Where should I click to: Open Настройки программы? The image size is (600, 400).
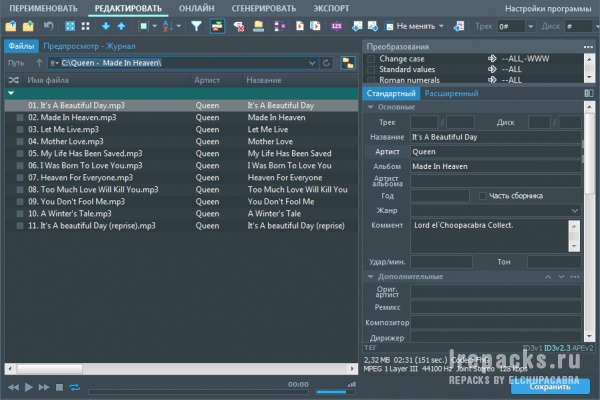(x=548, y=8)
